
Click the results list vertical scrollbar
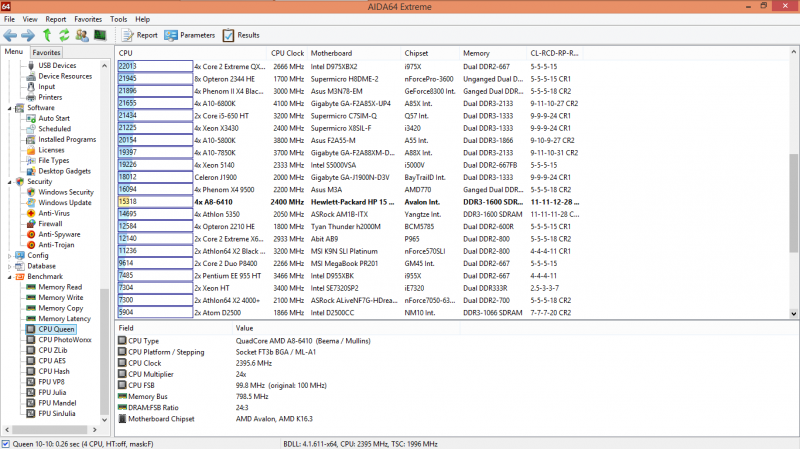[x=793, y=203]
